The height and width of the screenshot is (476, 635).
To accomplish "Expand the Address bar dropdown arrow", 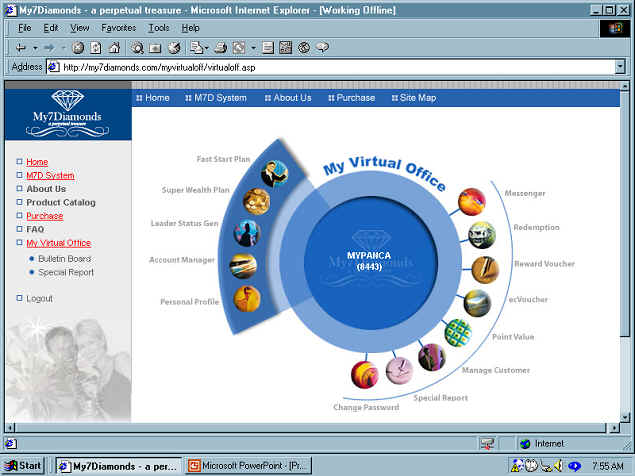I will 620,67.
